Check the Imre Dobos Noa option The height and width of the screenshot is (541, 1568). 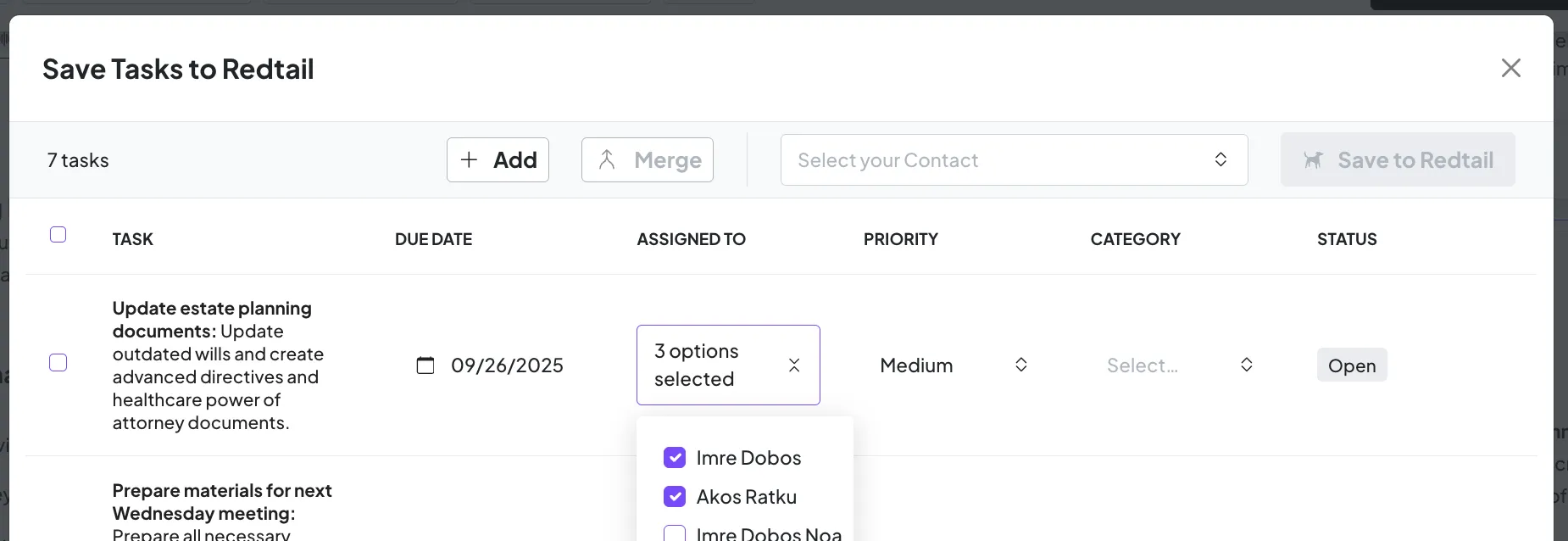tap(675, 533)
